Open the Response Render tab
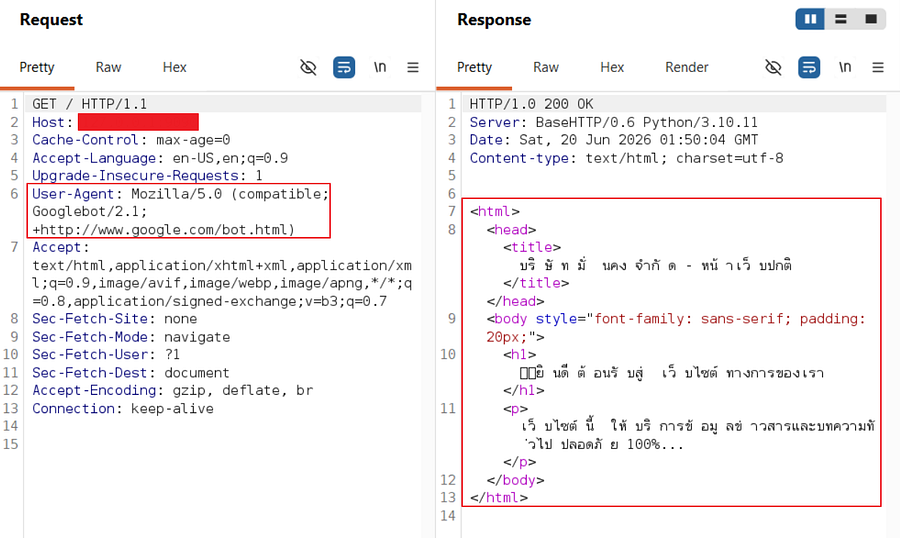900x538 pixels. pyautogui.click(x=686, y=67)
